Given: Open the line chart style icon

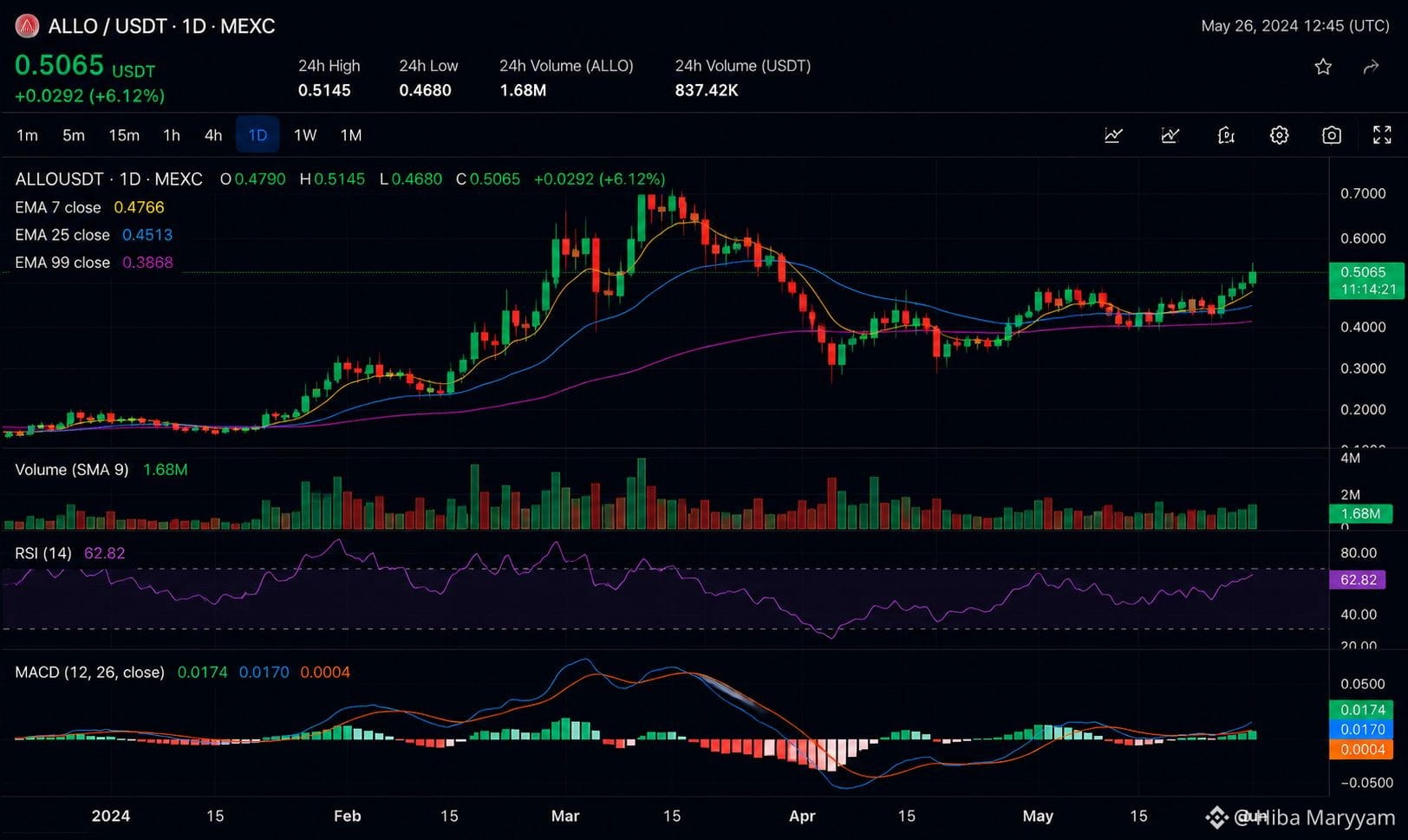Looking at the screenshot, I should tap(1114, 135).
